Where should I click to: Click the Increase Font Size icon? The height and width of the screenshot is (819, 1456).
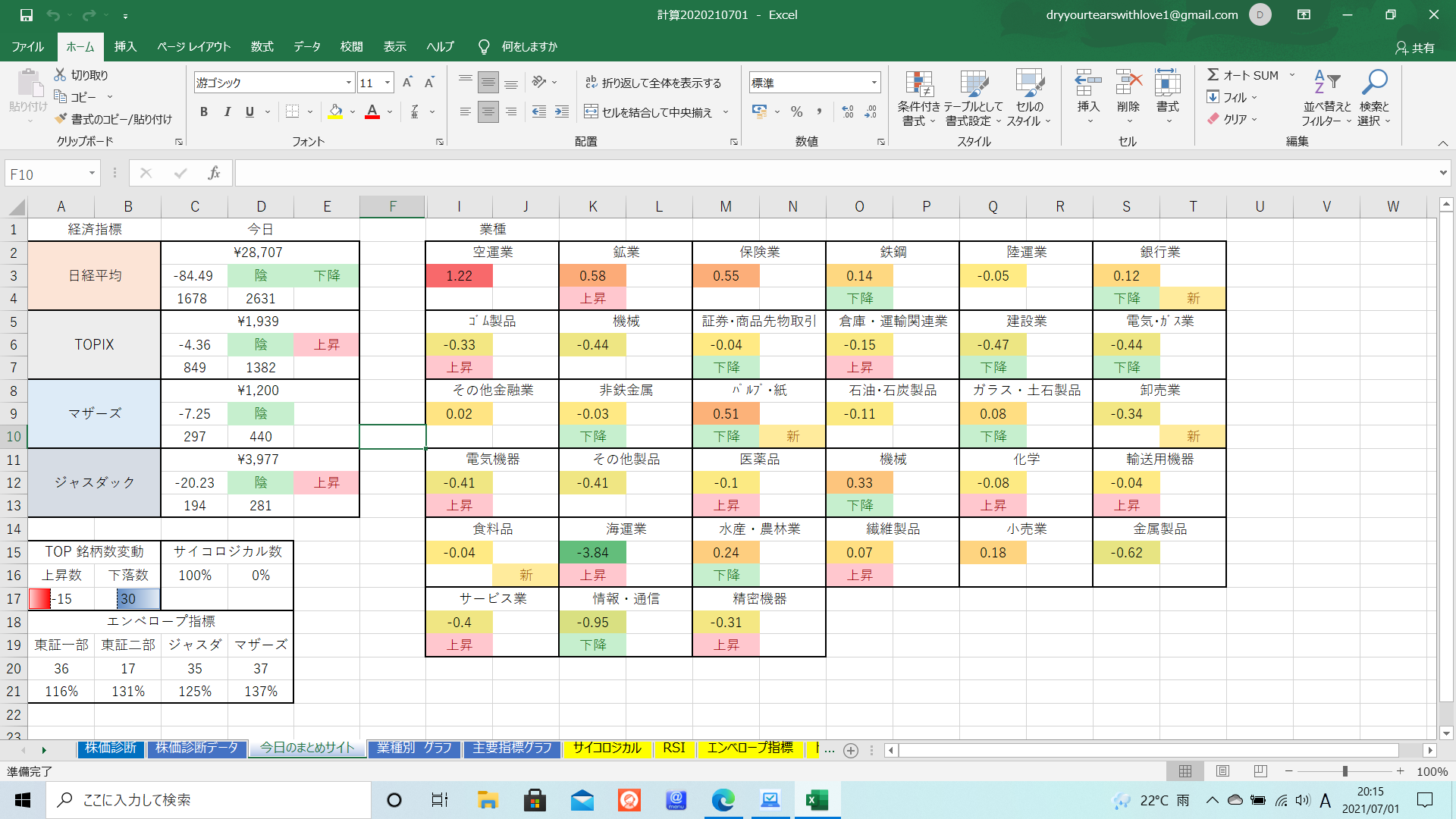[x=407, y=83]
